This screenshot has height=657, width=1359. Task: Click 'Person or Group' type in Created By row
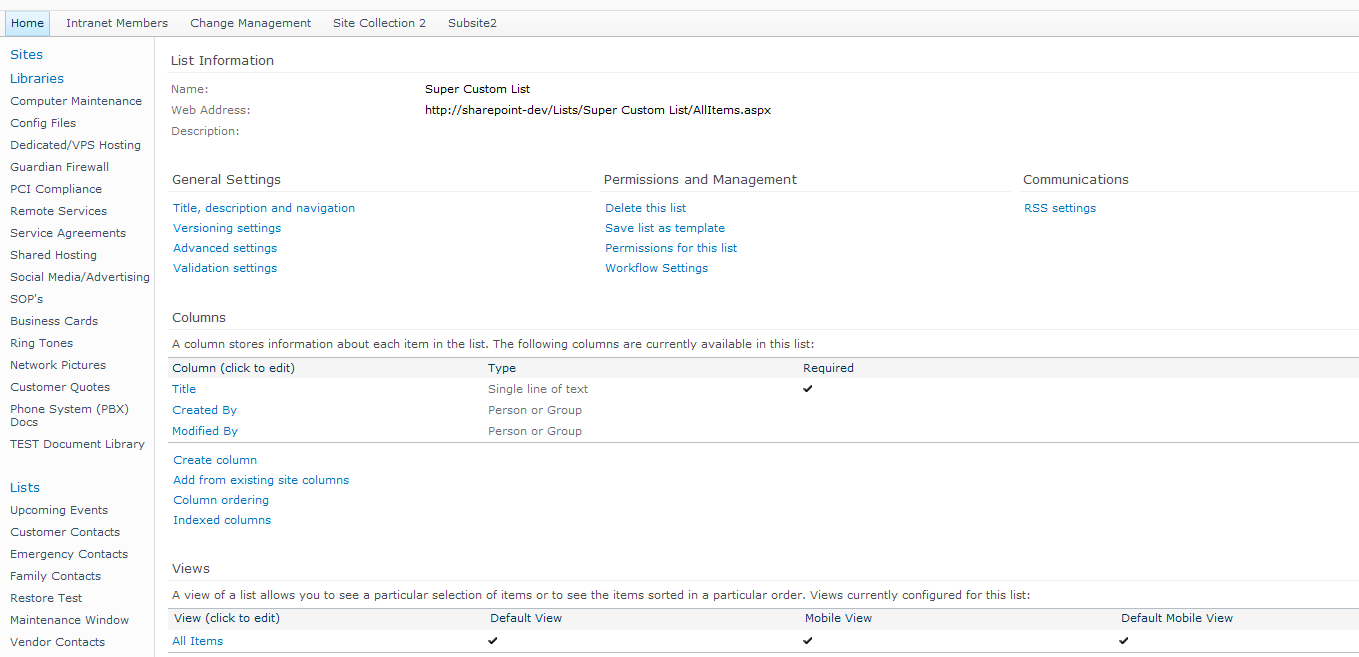[x=535, y=410]
